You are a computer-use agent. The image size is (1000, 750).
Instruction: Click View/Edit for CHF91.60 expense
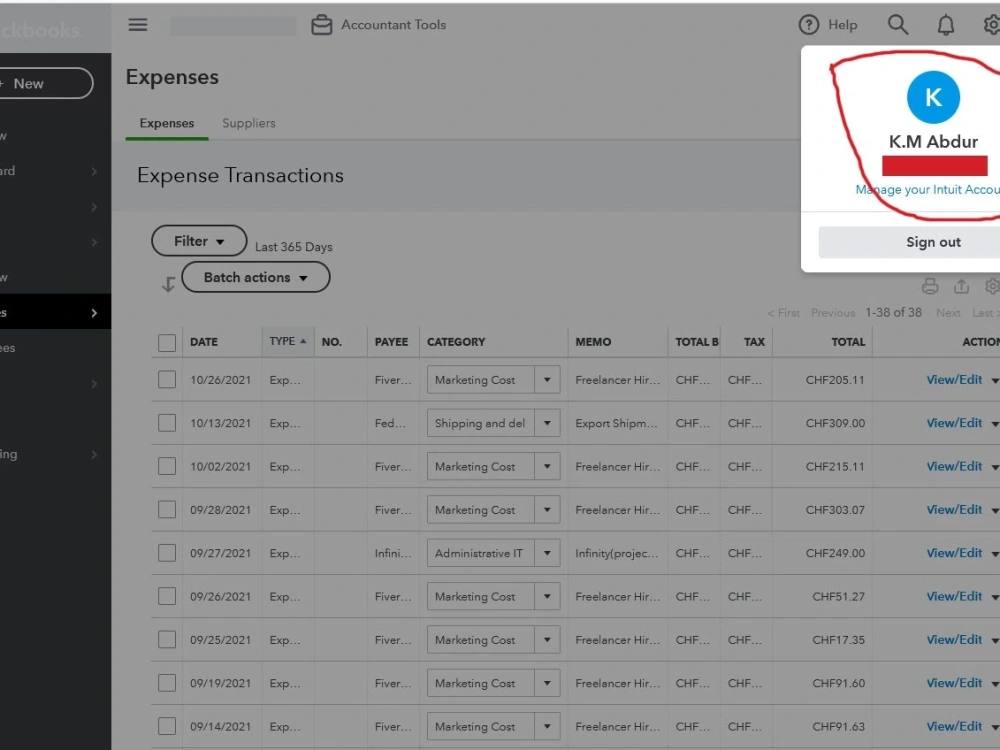pyautogui.click(x=954, y=683)
